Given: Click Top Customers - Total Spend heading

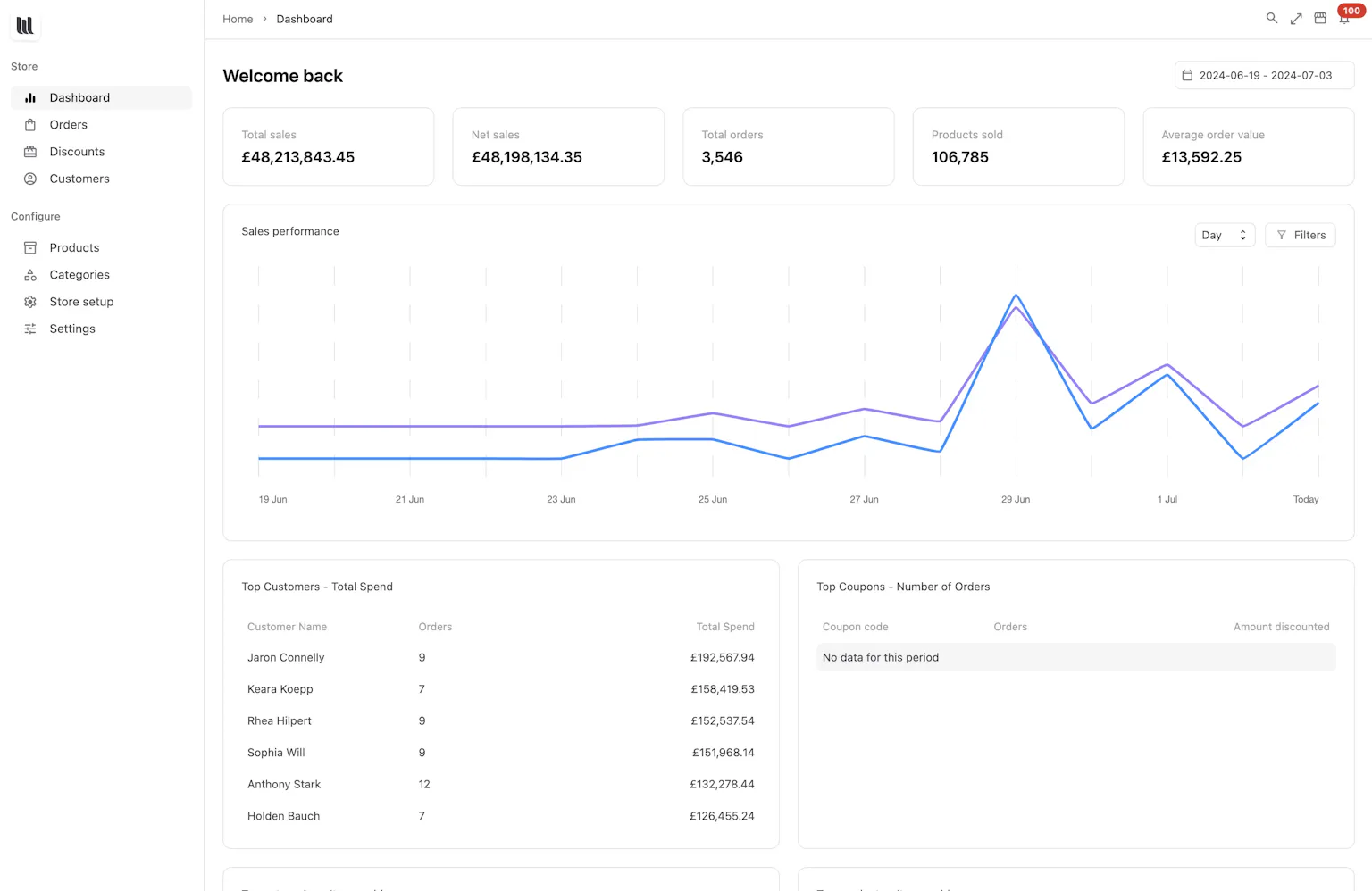Looking at the screenshot, I should click(317, 587).
